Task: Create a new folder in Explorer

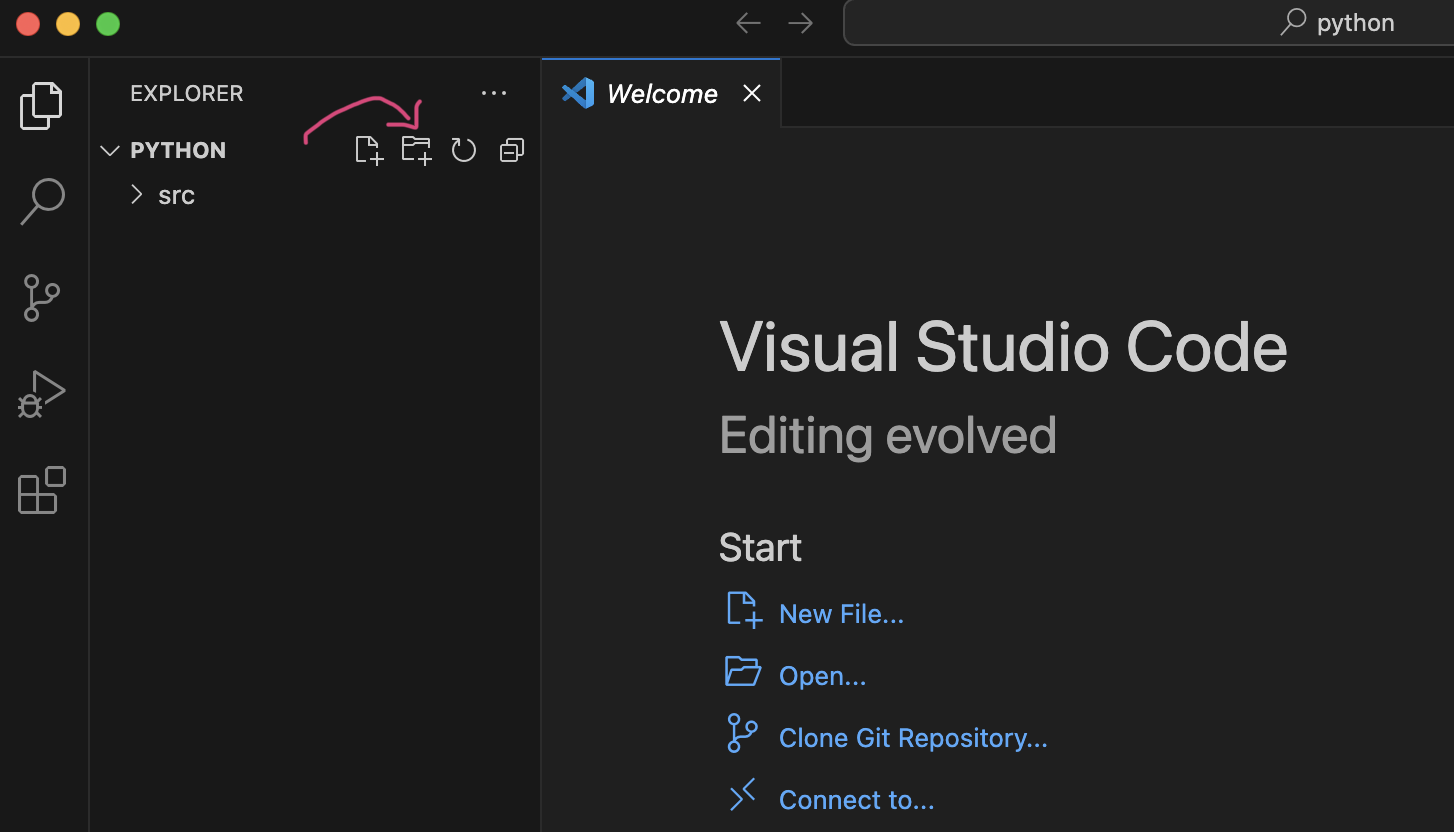Action: click(416, 150)
